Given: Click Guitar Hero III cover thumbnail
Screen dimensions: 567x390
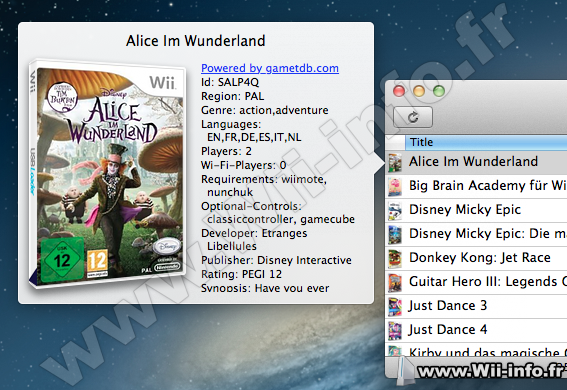Looking at the screenshot, I should (395, 282).
